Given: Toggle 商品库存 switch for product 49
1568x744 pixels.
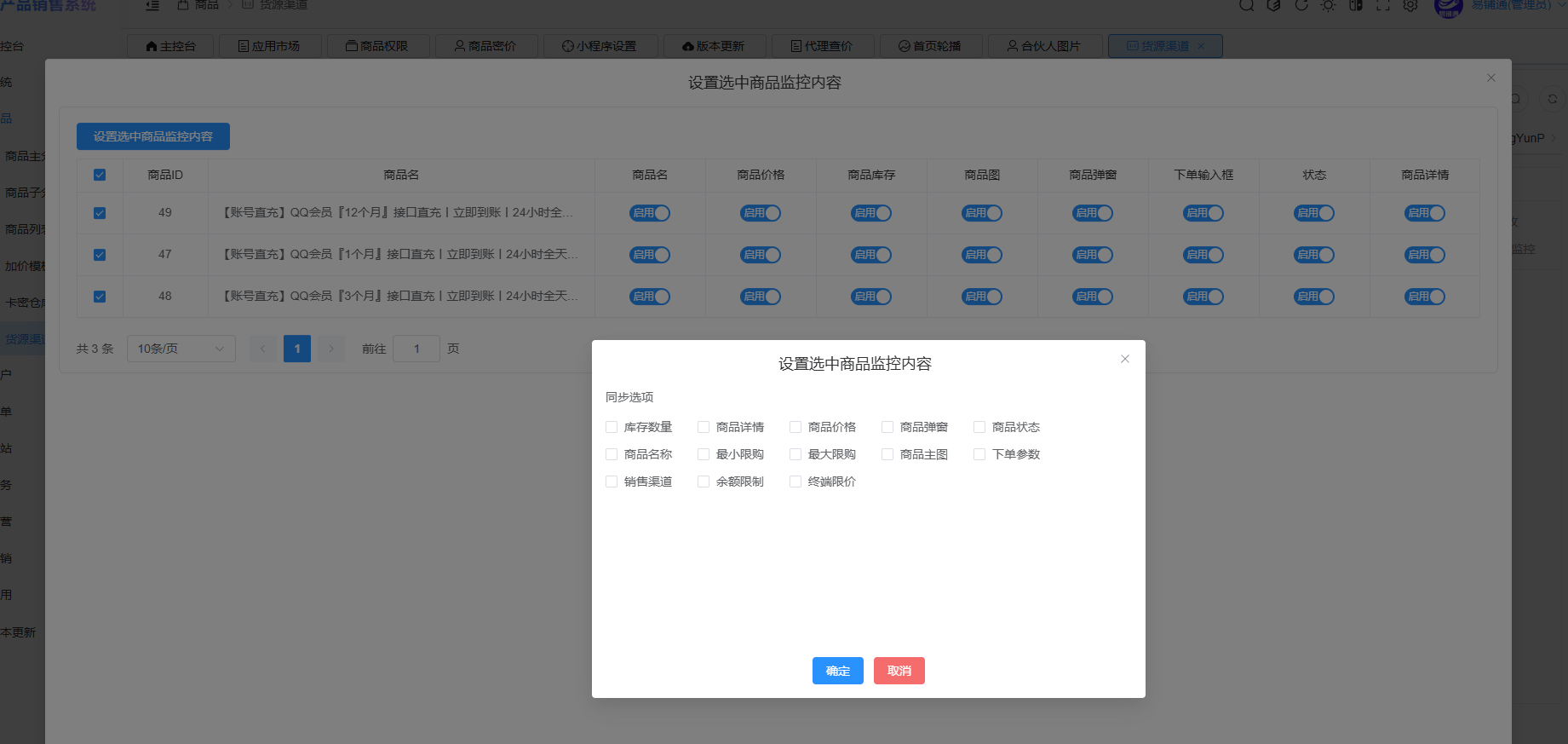Looking at the screenshot, I should [871, 213].
